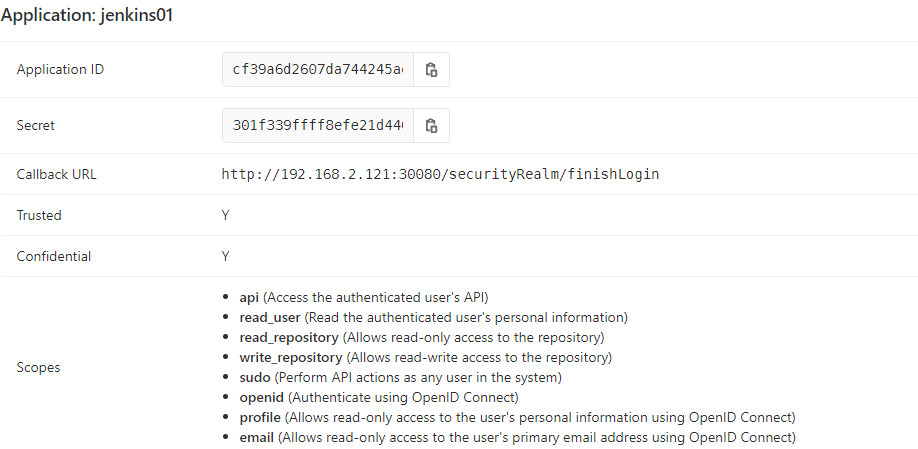The height and width of the screenshot is (449, 918).
Task: Click the Scopes label
Action: tap(38, 368)
